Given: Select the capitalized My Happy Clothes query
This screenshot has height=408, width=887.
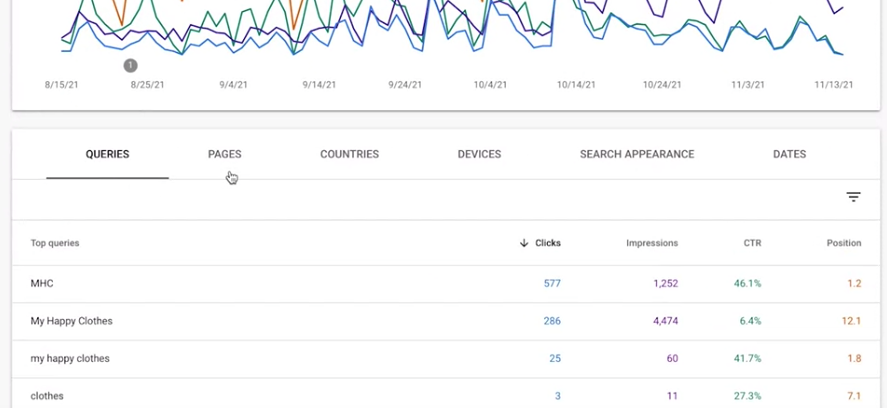Looking at the screenshot, I should point(71,321).
